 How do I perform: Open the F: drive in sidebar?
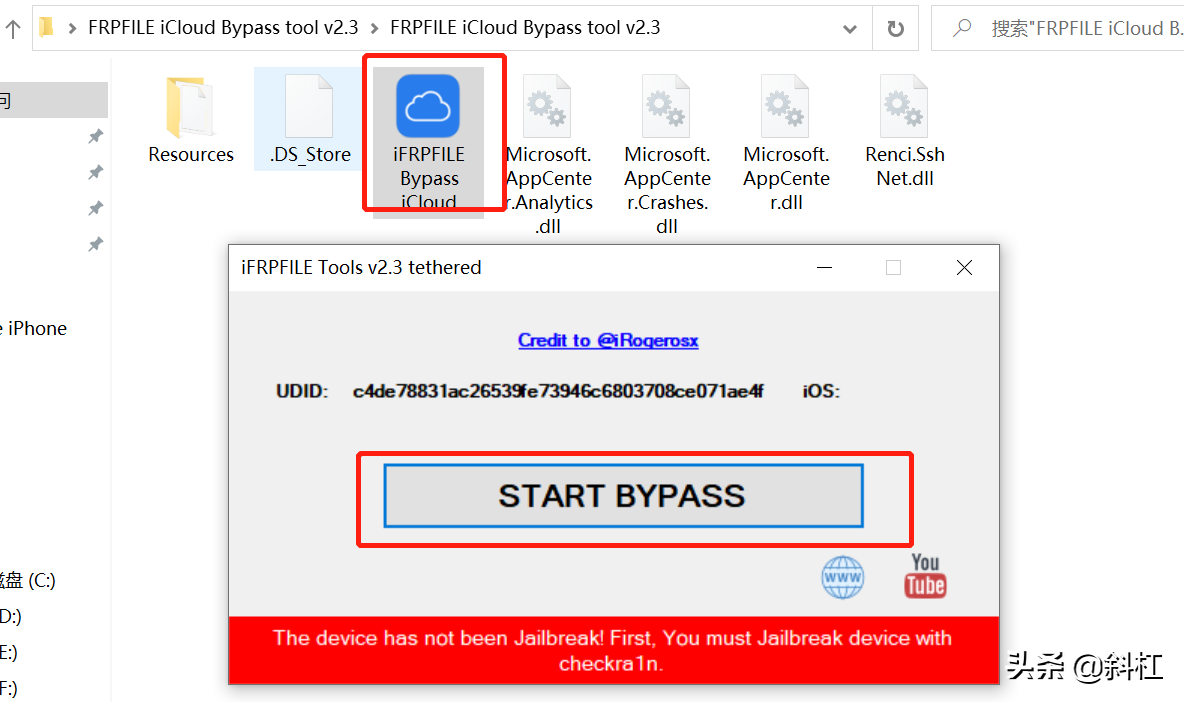point(9,688)
